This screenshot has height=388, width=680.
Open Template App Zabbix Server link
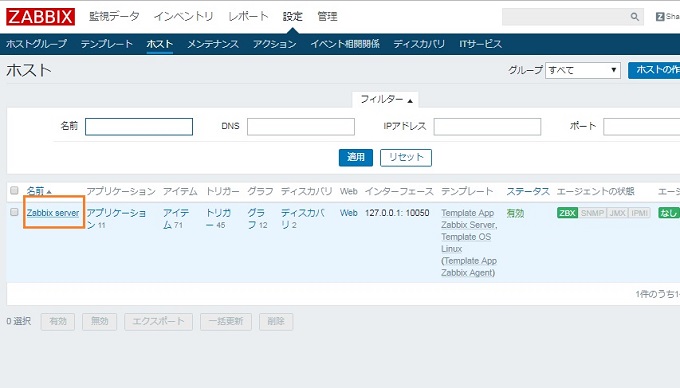coord(469,219)
